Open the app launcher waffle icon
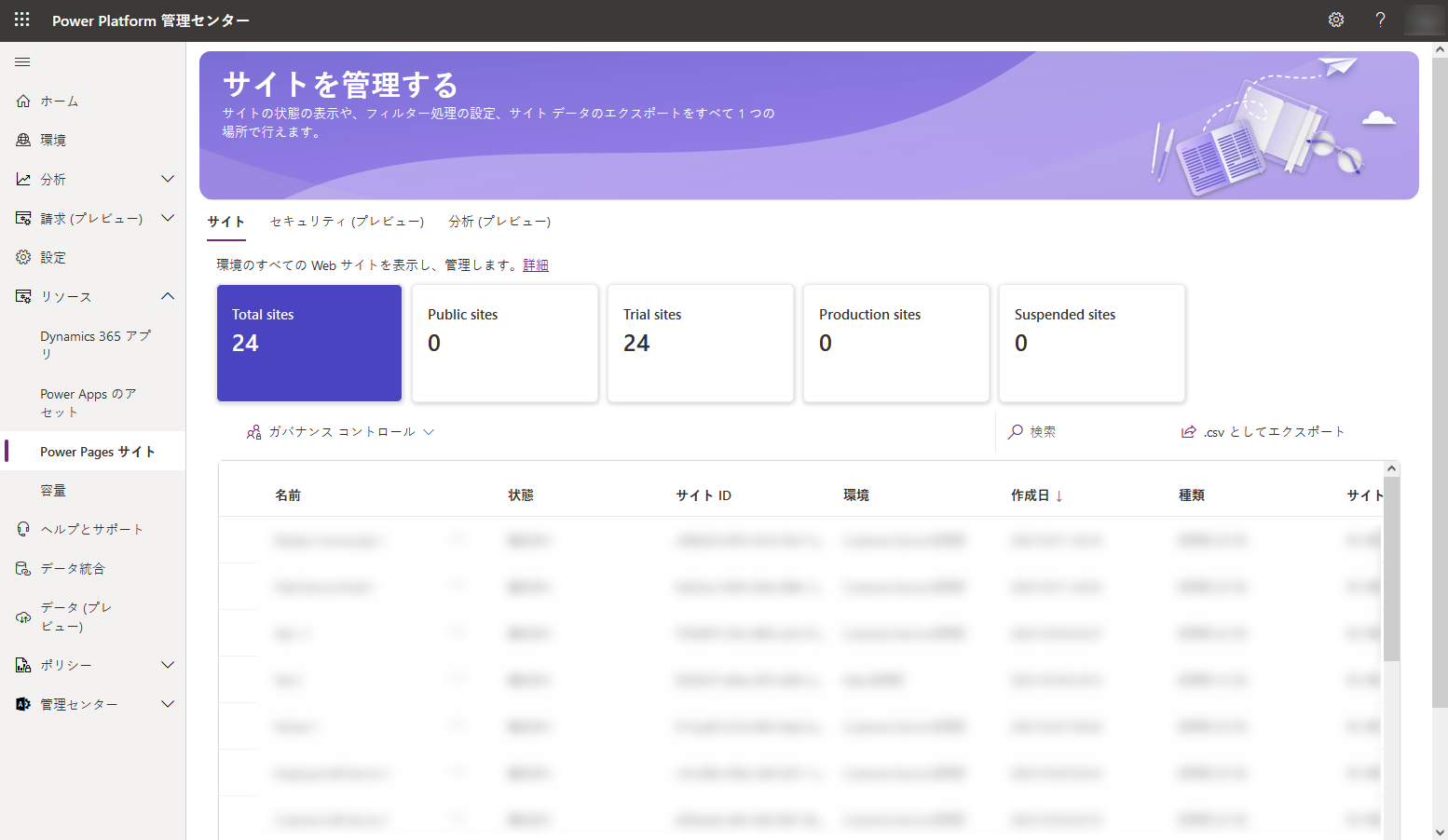Viewport: 1448px width, 840px height. click(22, 20)
